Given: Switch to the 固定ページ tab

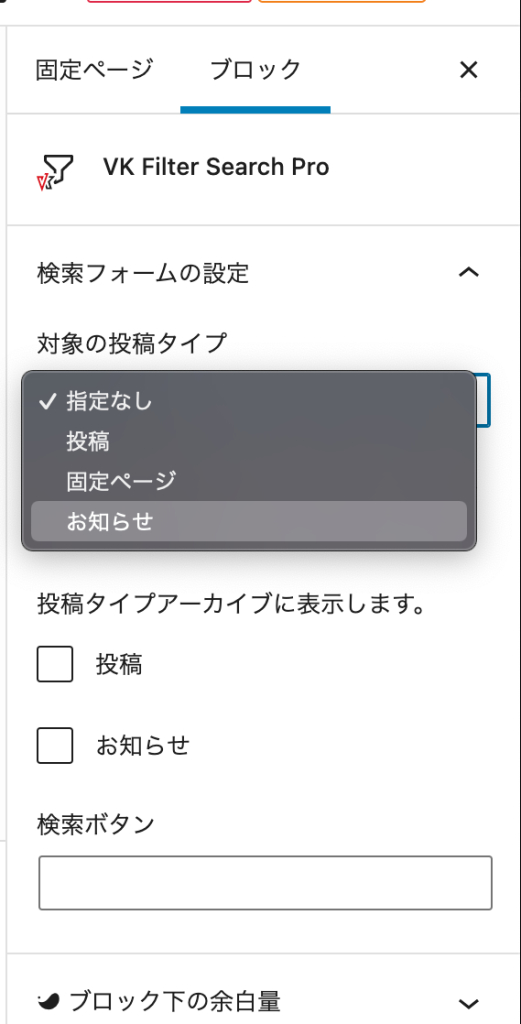Looking at the screenshot, I should (95, 69).
